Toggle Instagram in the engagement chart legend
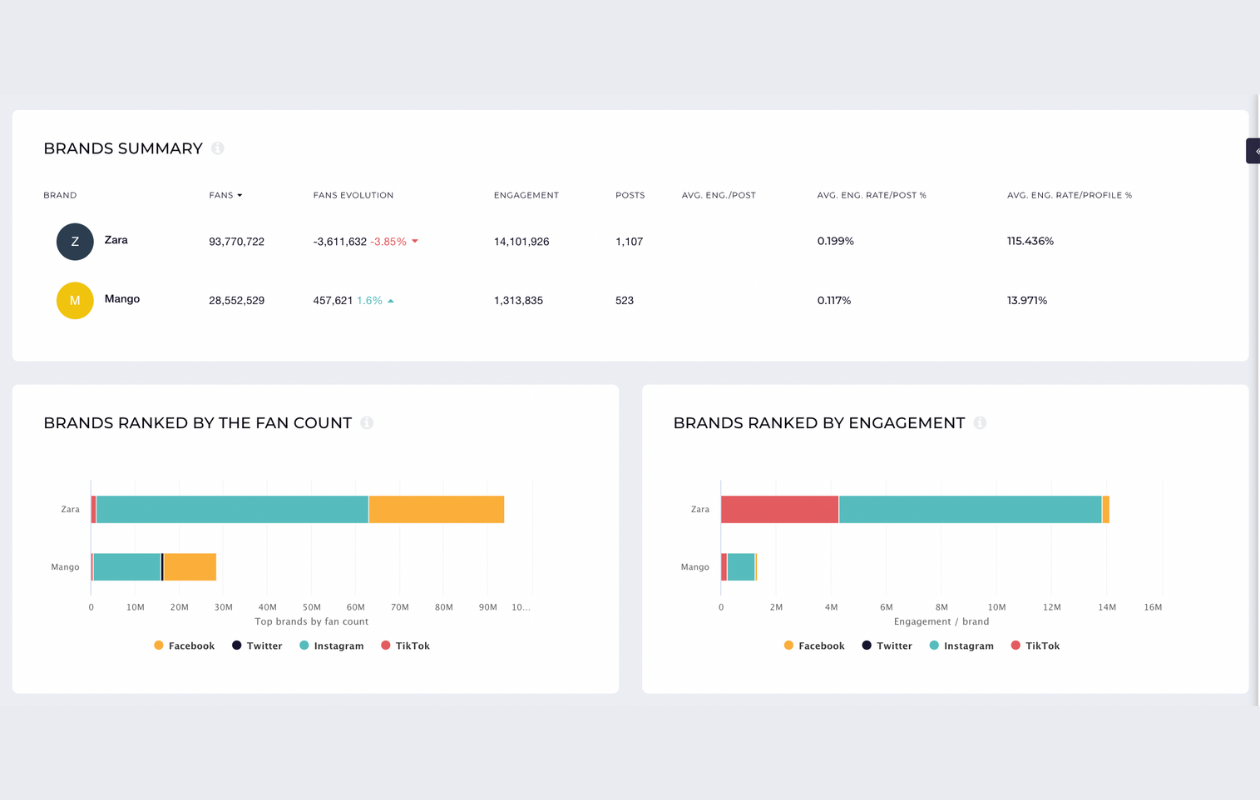The image size is (1260, 800). tap(962, 646)
